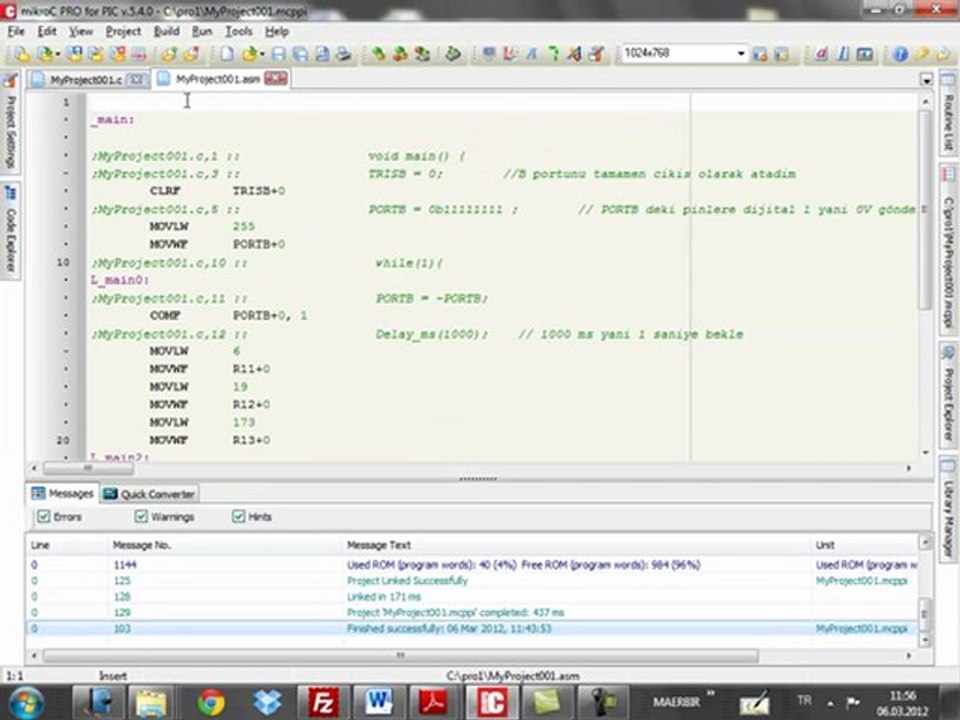Select the 'Linked in 171 ms' message row
960x720 pixels.
(471, 596)
